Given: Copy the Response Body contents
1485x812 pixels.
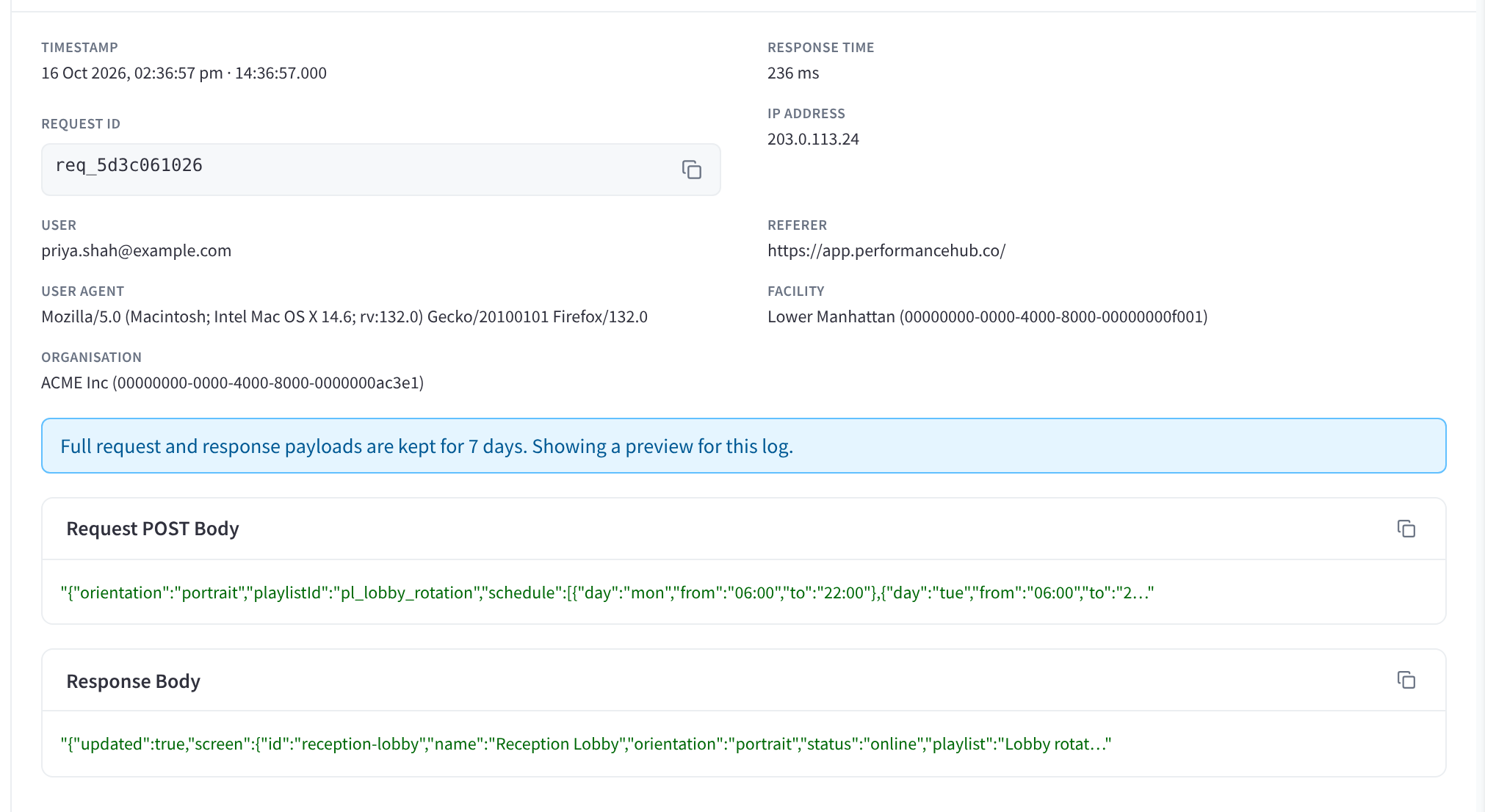Looking at the screenshot, I should click(x=1406, y=680).
